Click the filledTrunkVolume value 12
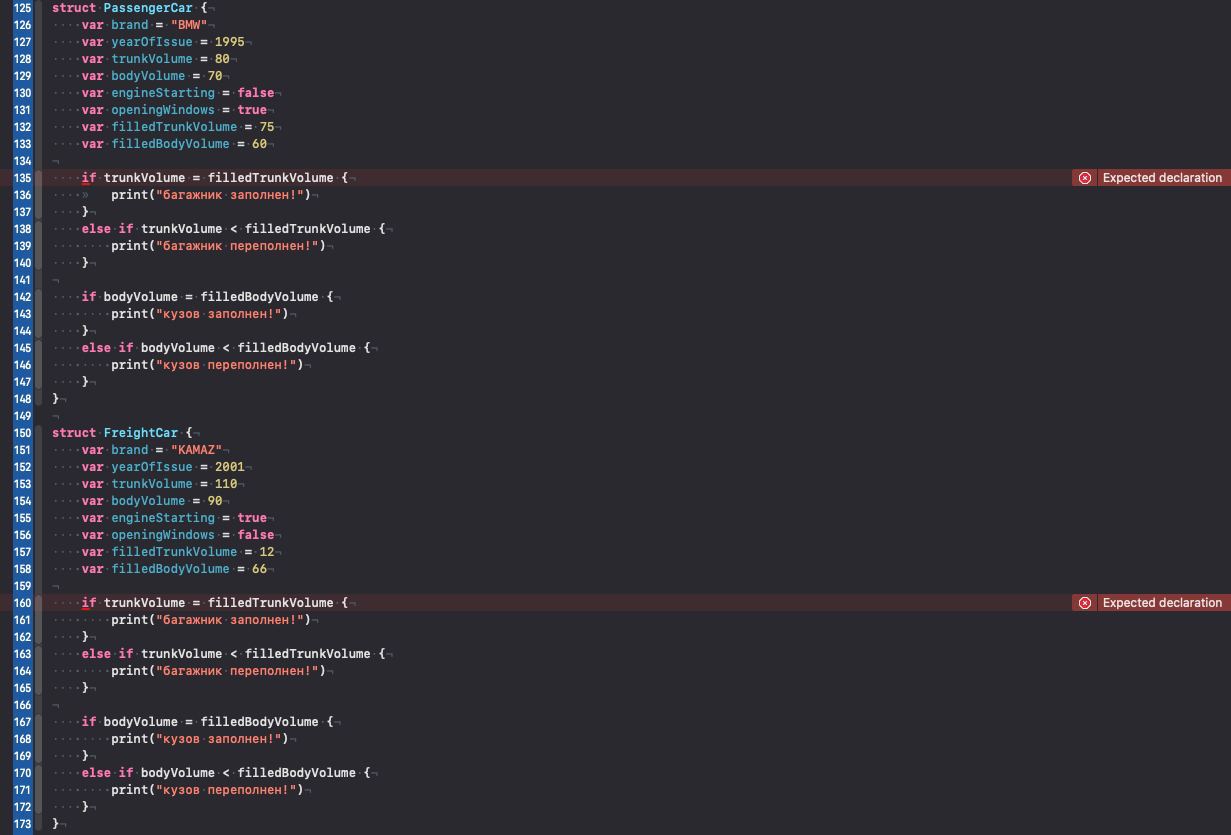The image size is (1231, 835). [x=267, y=552]
